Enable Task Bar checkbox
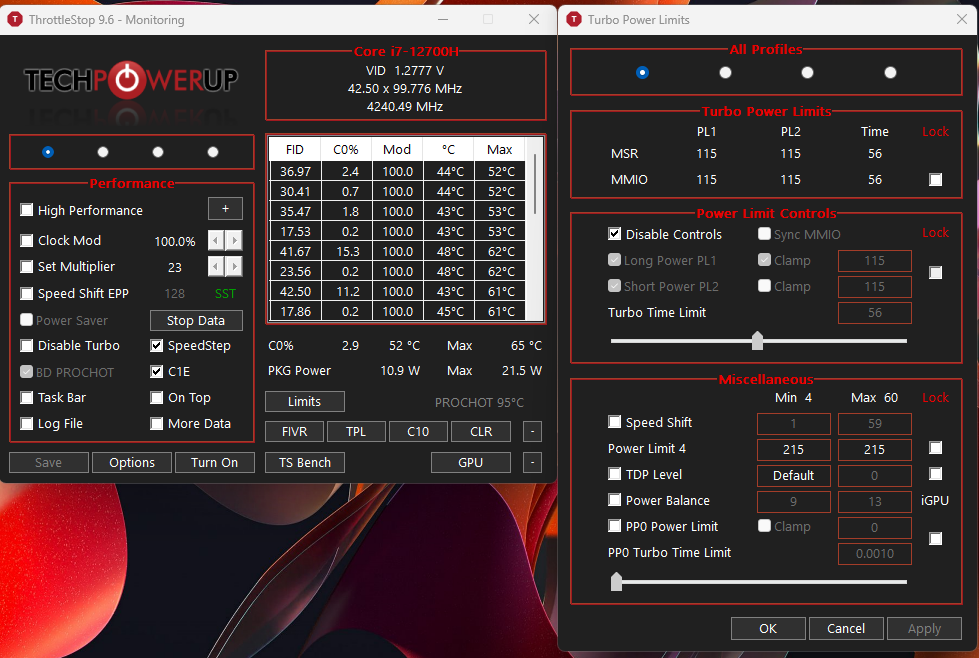979x658 pixels. click(26, 398)
